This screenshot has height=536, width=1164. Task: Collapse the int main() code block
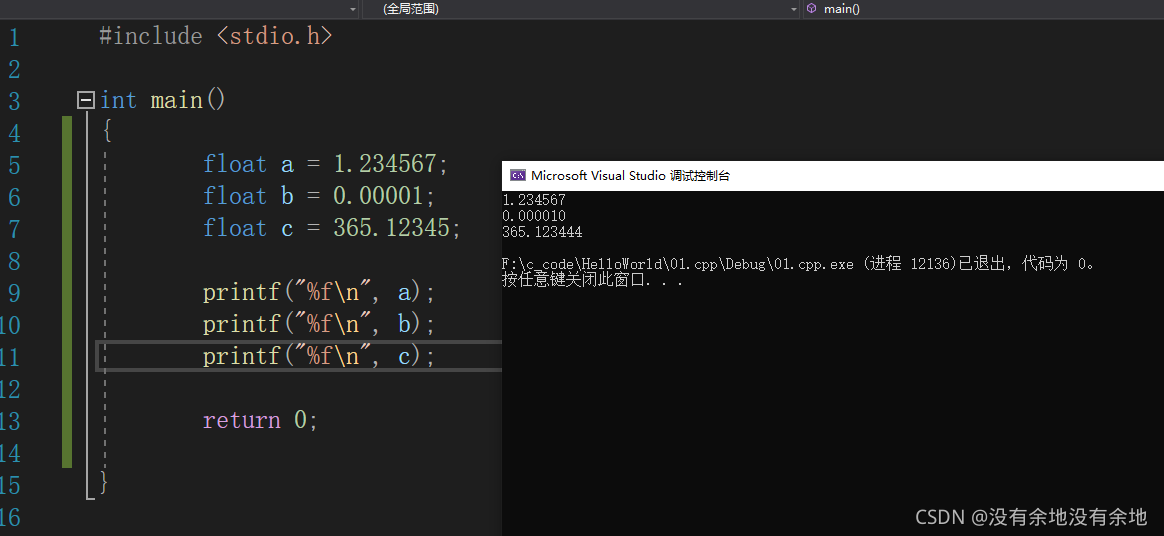pyautogui.click(x=86, y=99)
